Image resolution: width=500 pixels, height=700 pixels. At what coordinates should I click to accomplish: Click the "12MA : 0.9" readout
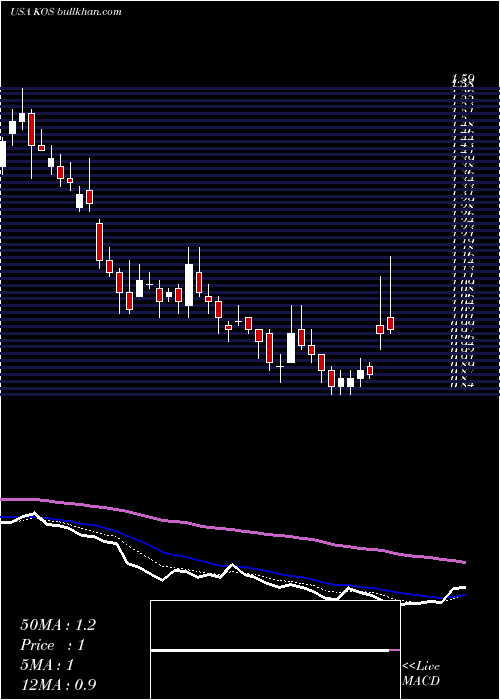point(58,685)
